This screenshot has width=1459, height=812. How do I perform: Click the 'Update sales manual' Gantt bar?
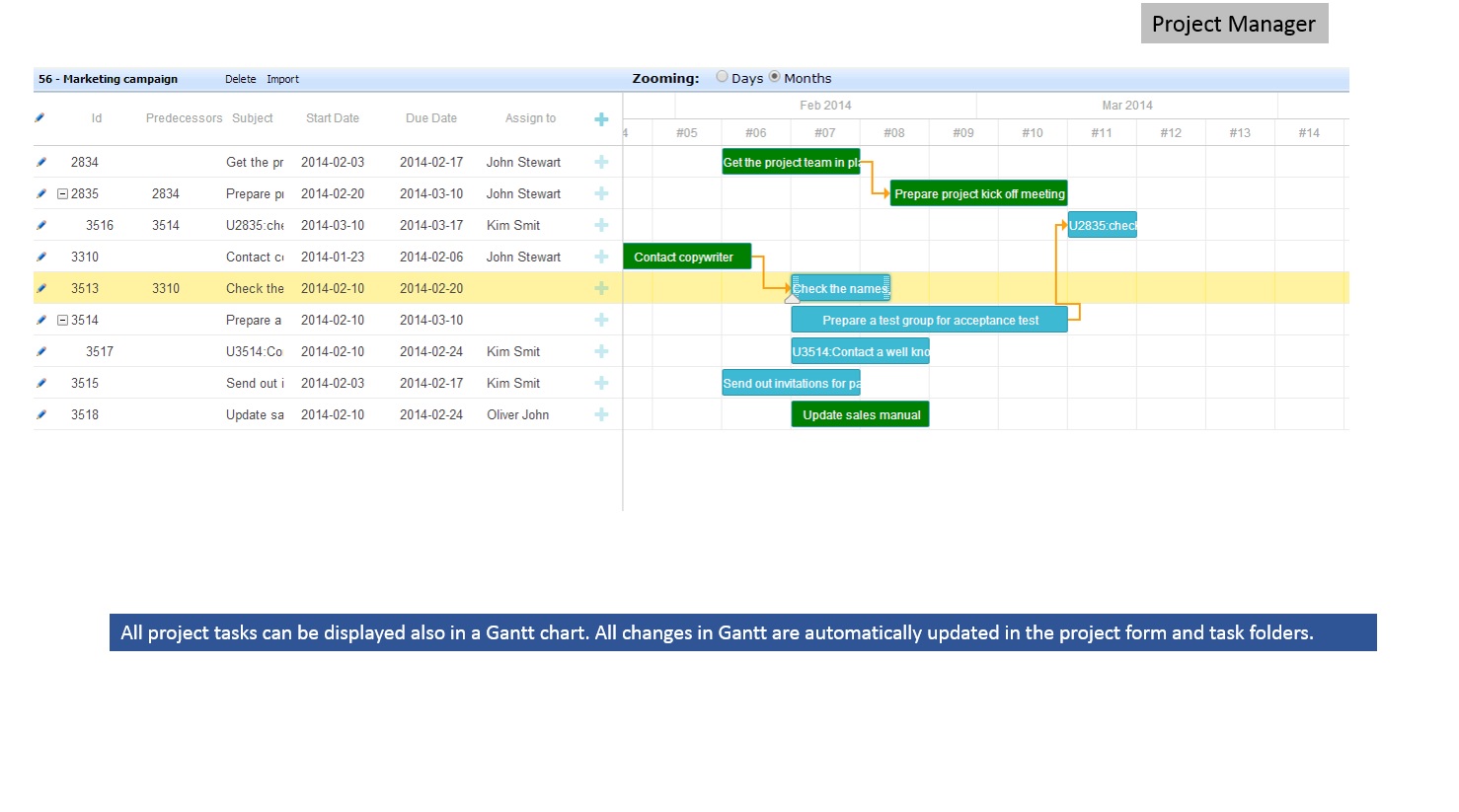[x=860, y=414]
